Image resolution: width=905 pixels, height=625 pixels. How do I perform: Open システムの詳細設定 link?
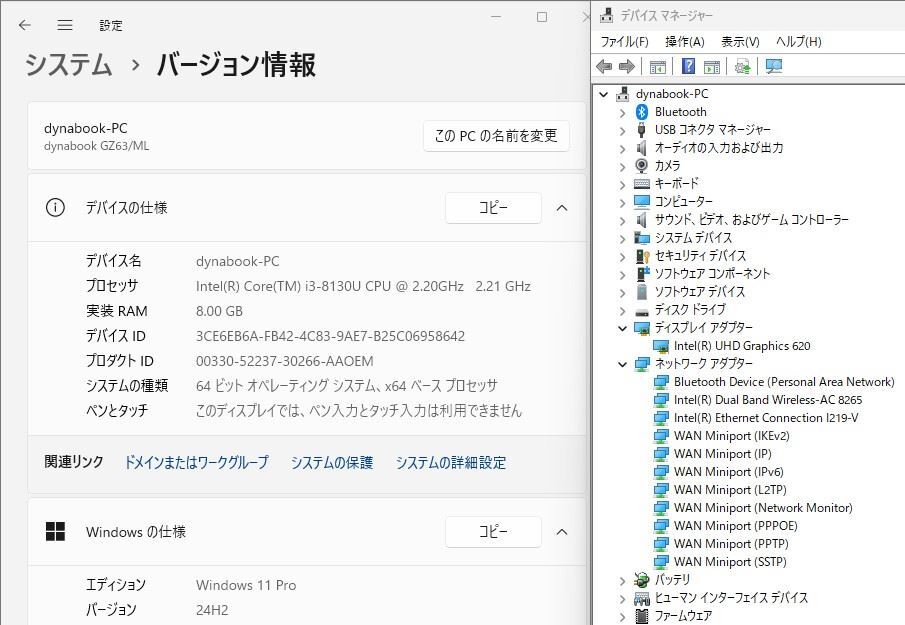coord(451,462)
